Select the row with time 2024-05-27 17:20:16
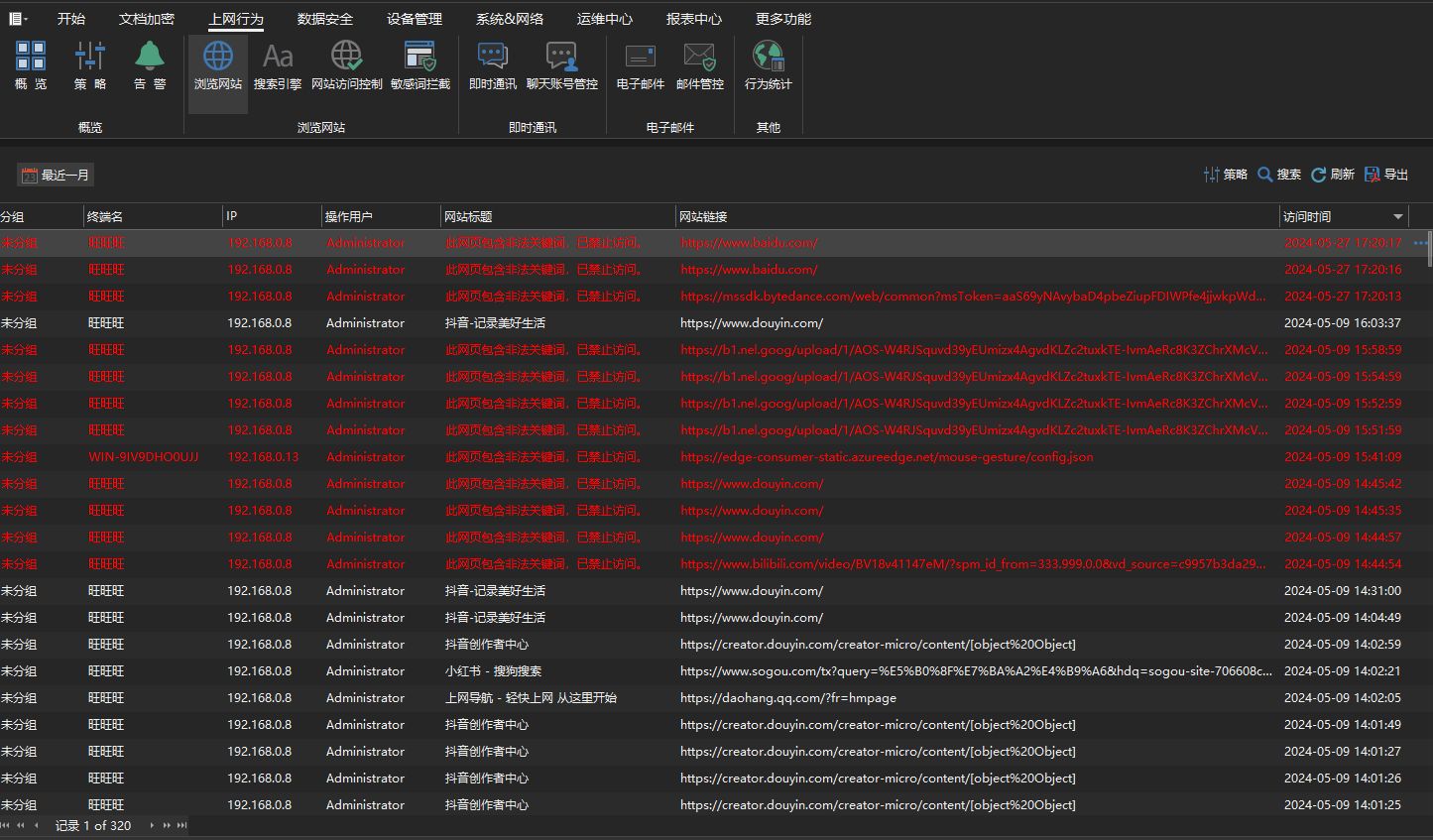Viewport: 1433px width, 840px height. (x=714, y=270)
